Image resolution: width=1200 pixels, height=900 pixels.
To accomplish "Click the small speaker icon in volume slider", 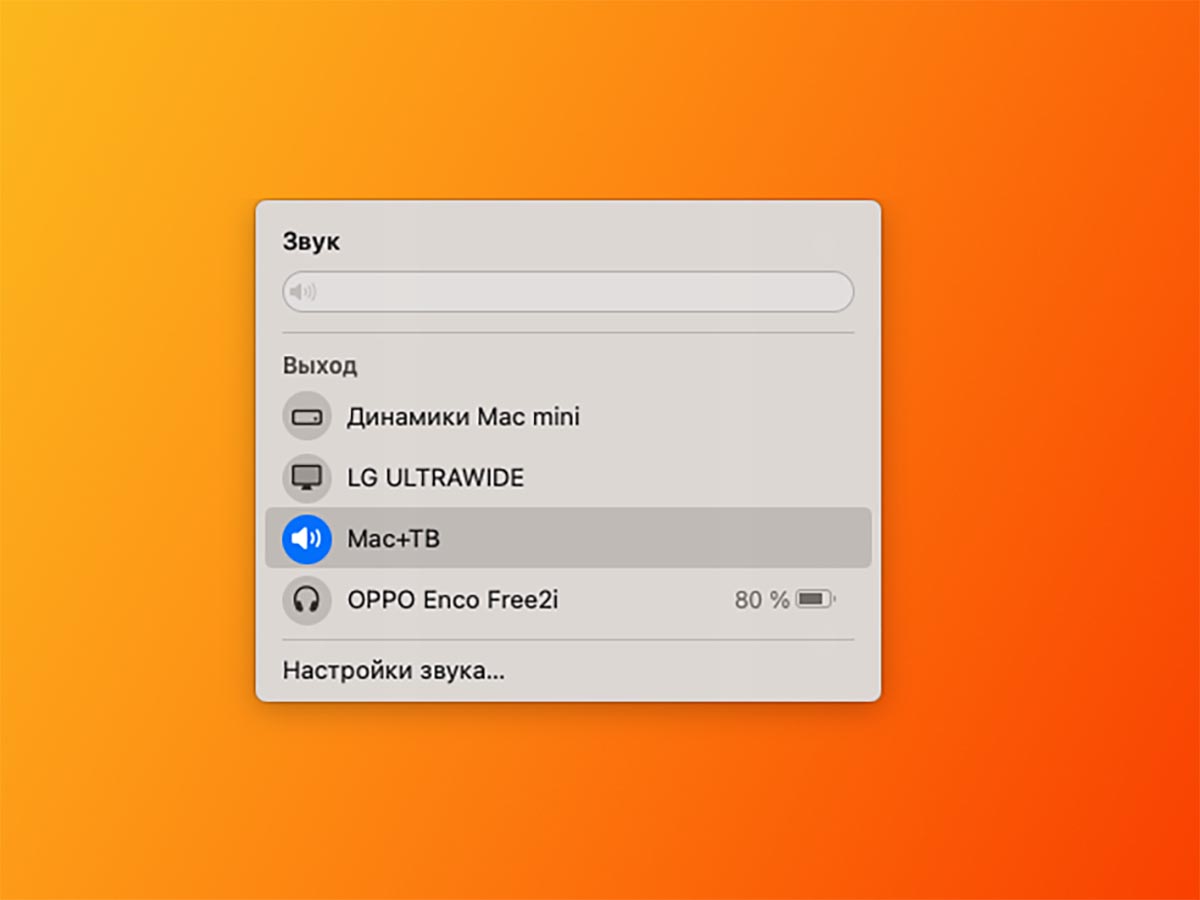I will pos(302,292).
